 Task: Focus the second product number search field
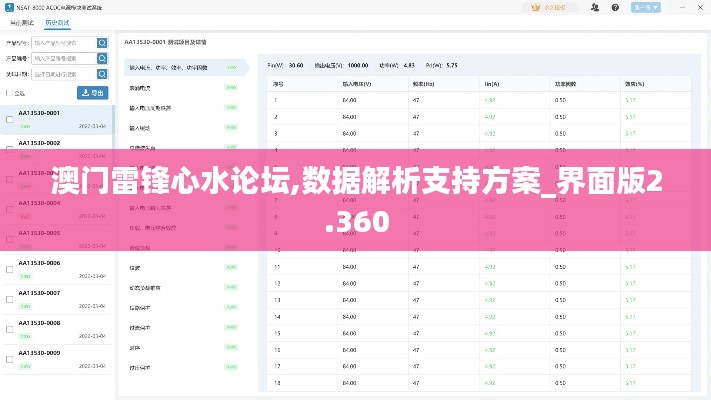coord(64,59)
